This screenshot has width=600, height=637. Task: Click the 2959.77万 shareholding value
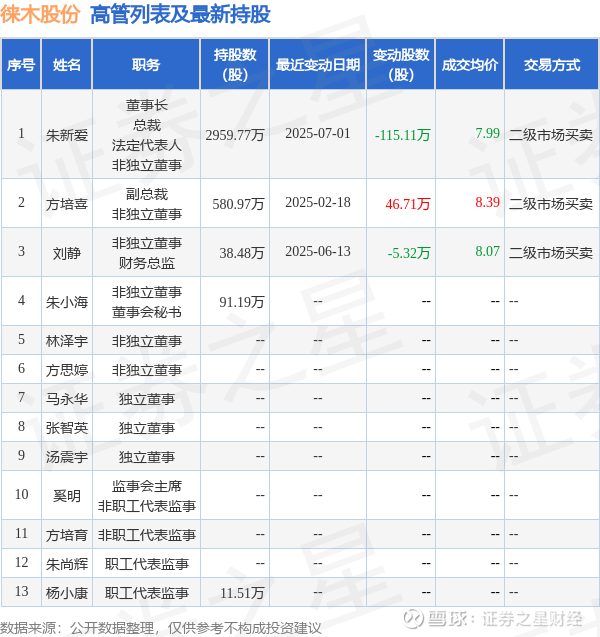235,135
